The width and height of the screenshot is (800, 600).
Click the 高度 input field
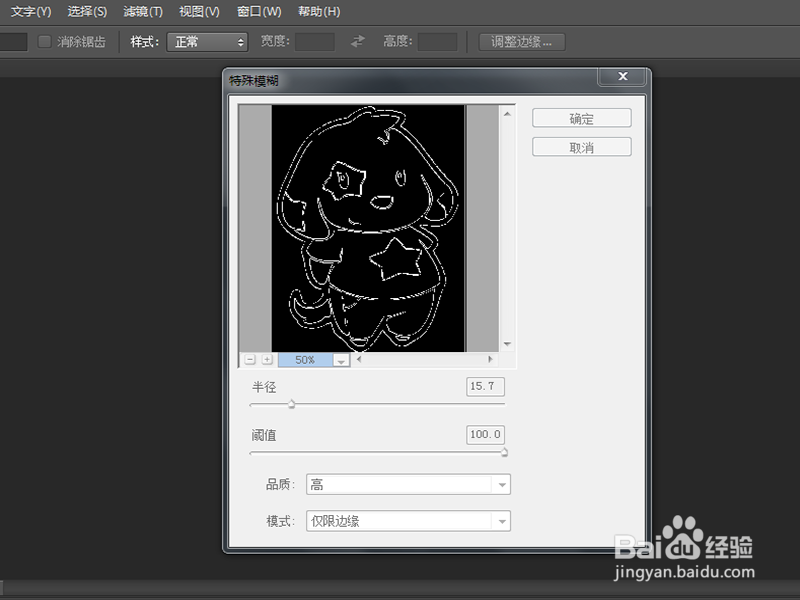[437, 42]
